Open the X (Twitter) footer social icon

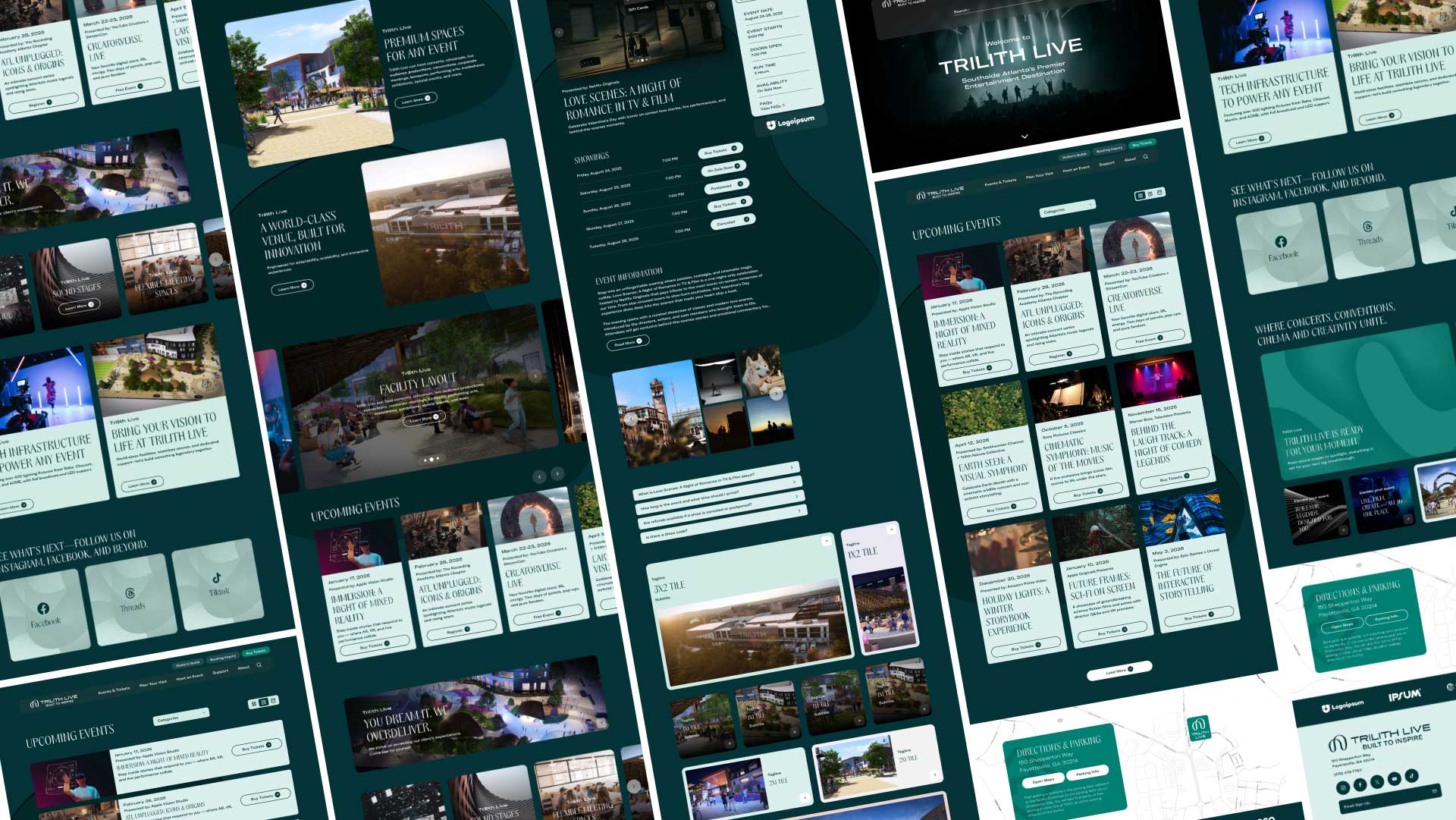[1377, 781]
